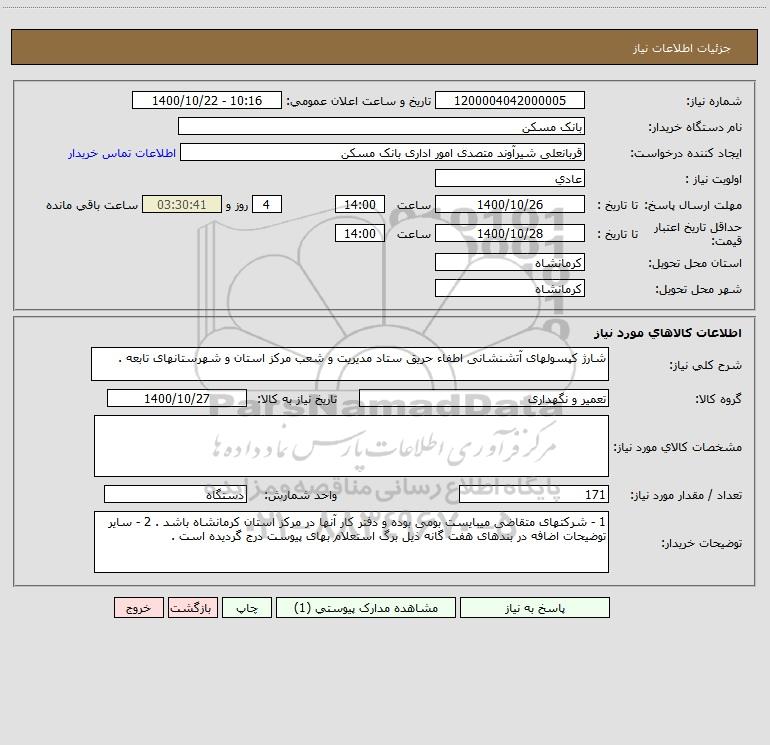770x745 pixels.
Task: Open اطلاعات تماس خریدار link
Action: pyautogui.click(x=122, y=153)
